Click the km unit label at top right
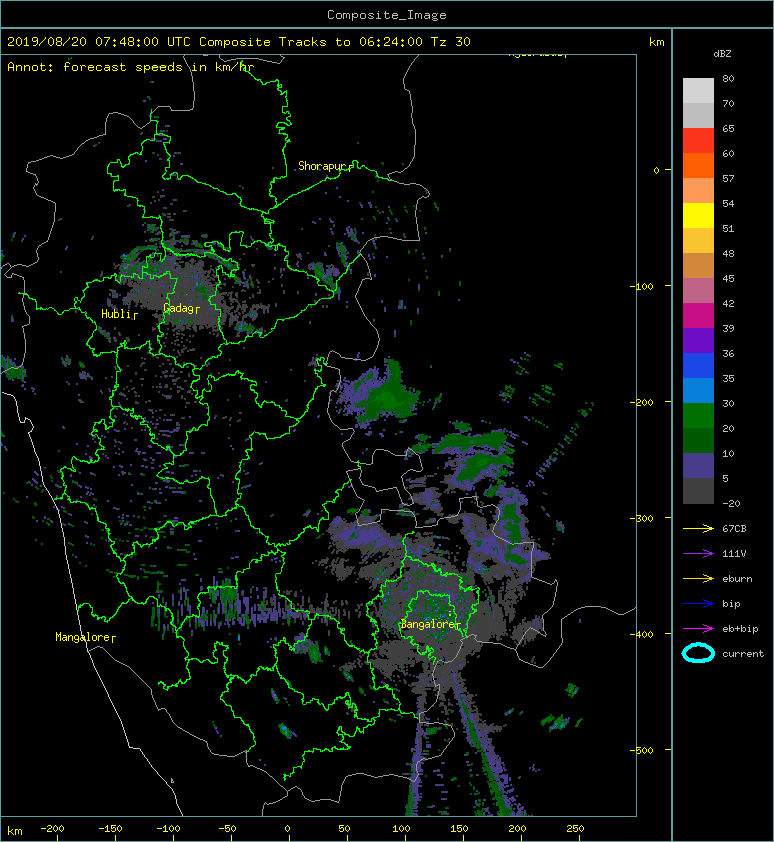 [x=656, y=42]
